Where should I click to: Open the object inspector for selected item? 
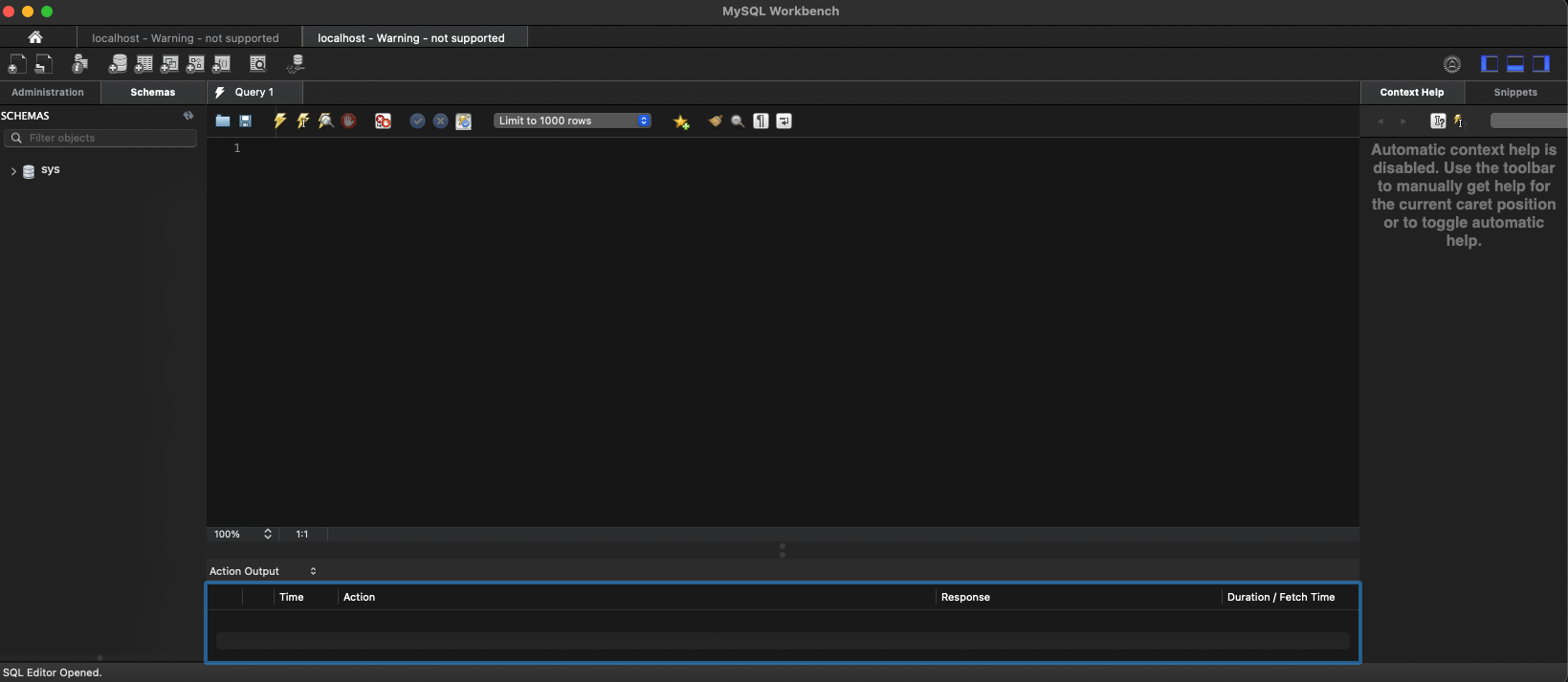[x=80, y=64]
